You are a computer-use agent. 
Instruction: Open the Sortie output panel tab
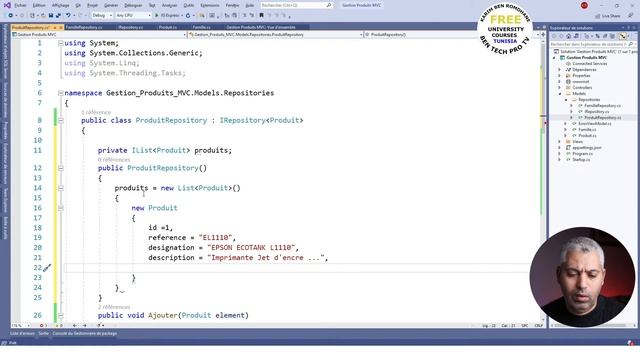(x=44, y=333)
